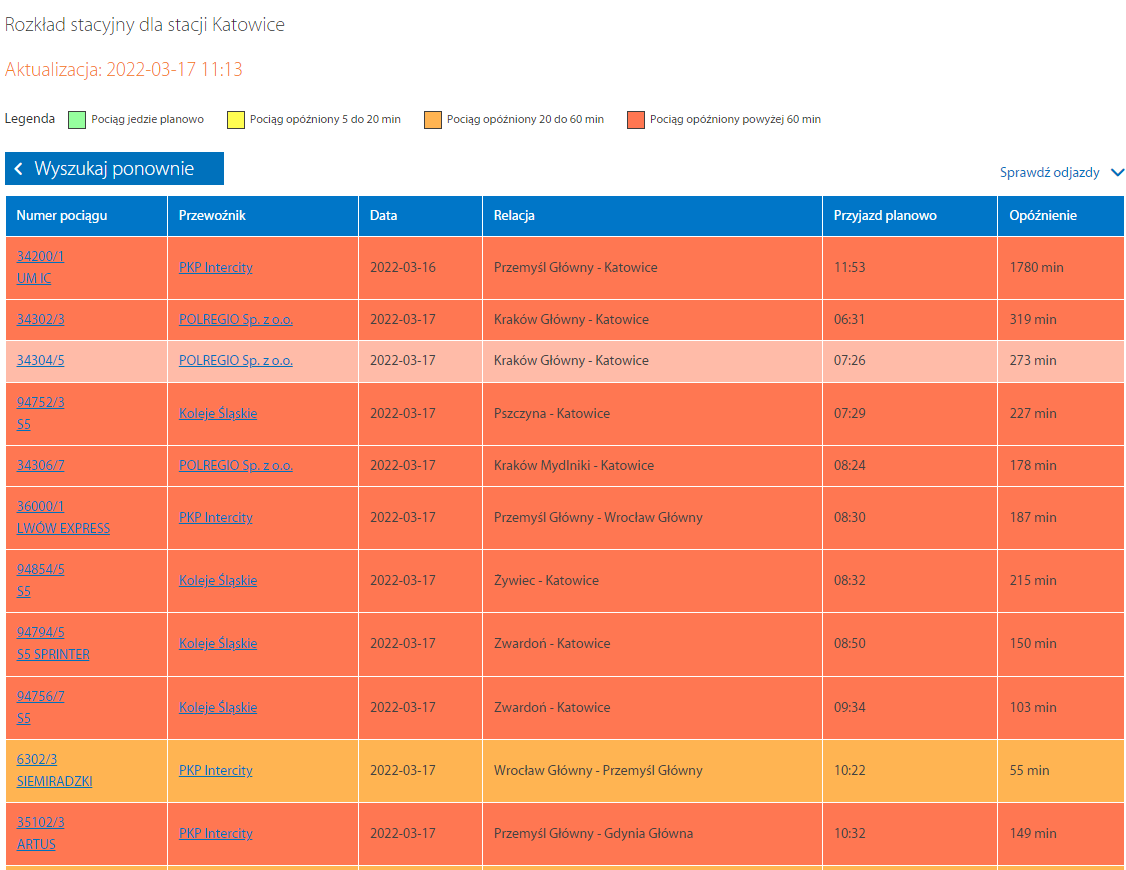
Task: Click the red over 60 min legend swatch
Action: point(636,120)
